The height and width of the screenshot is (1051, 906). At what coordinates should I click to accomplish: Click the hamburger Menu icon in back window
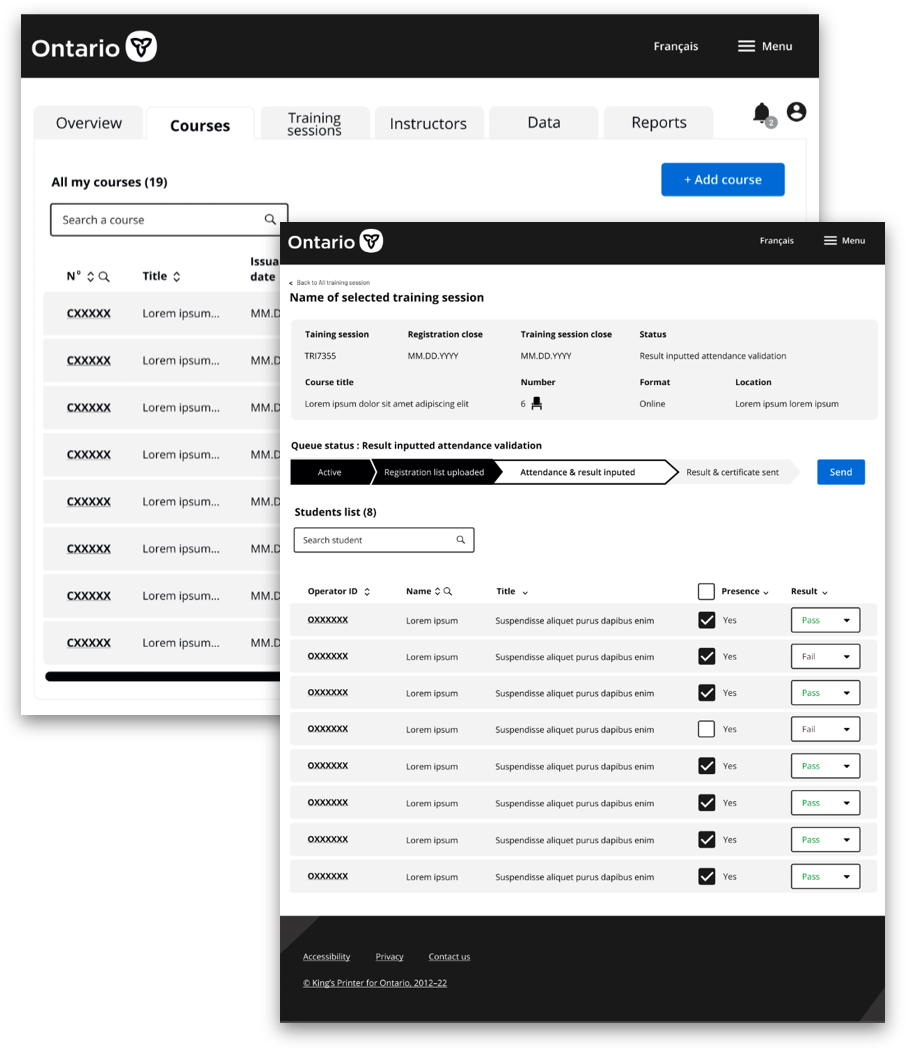746,46
